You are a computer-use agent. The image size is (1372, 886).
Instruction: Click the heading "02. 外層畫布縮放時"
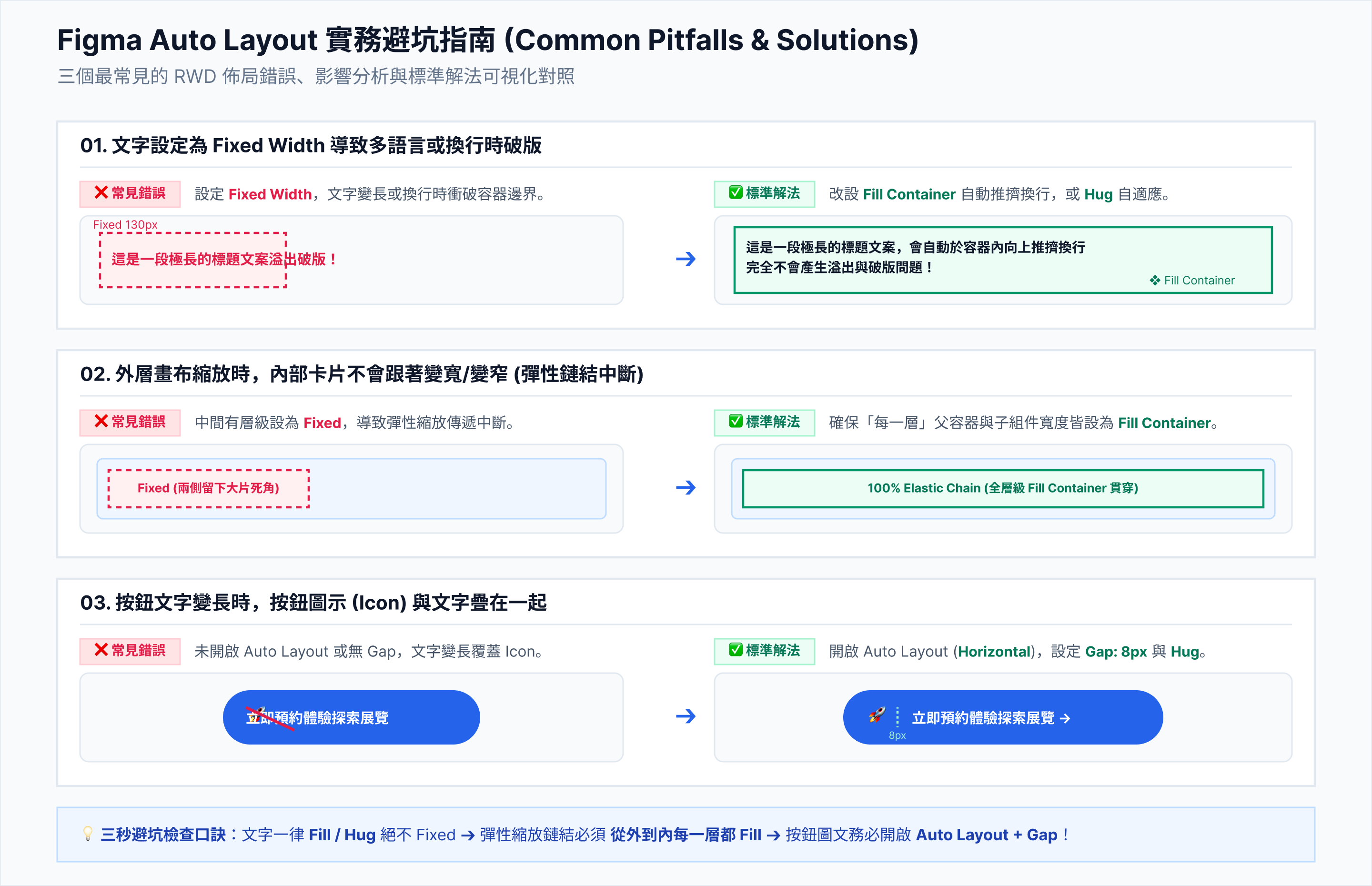tap(164, 374)
